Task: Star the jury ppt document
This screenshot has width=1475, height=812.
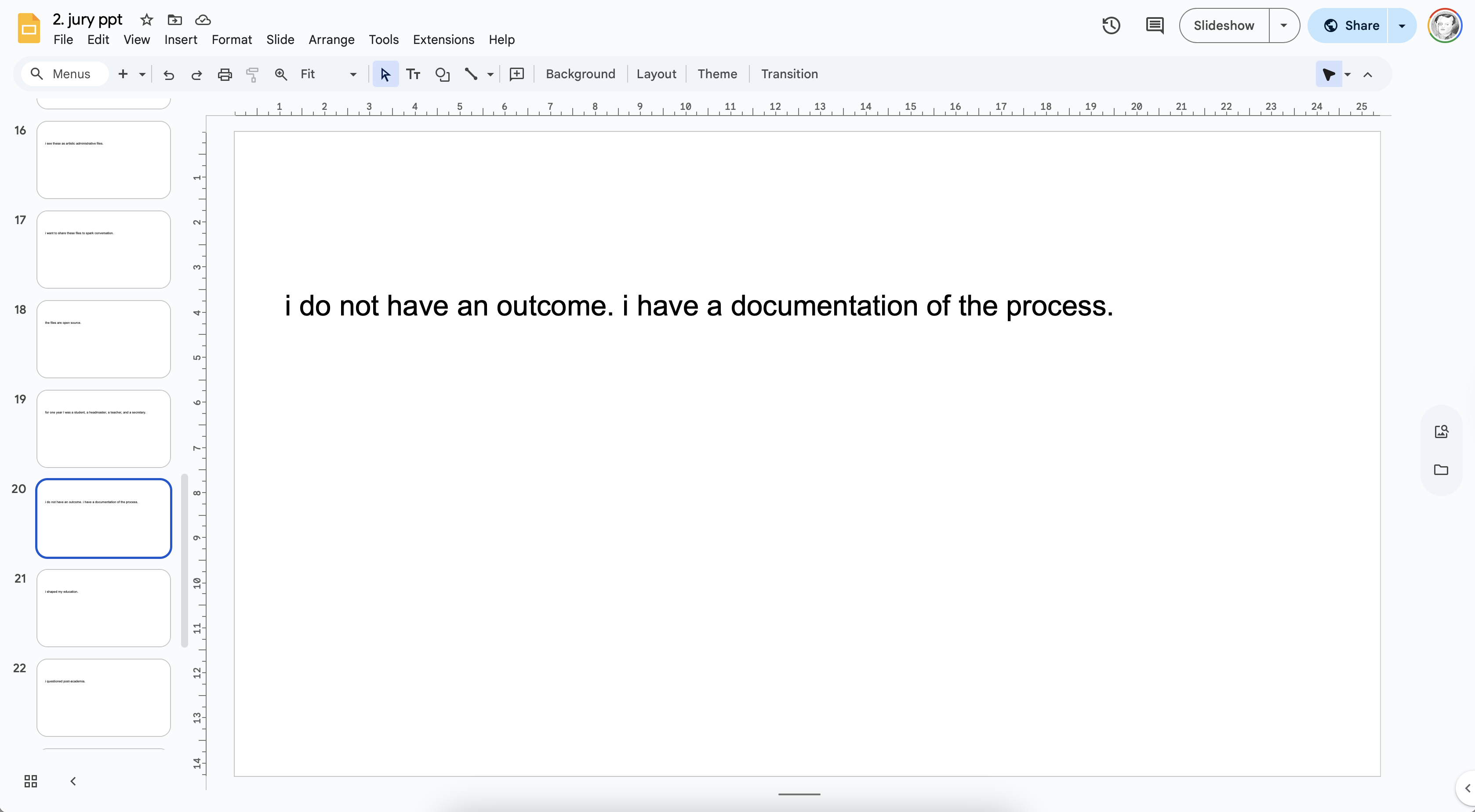Action: coord(147,20)
